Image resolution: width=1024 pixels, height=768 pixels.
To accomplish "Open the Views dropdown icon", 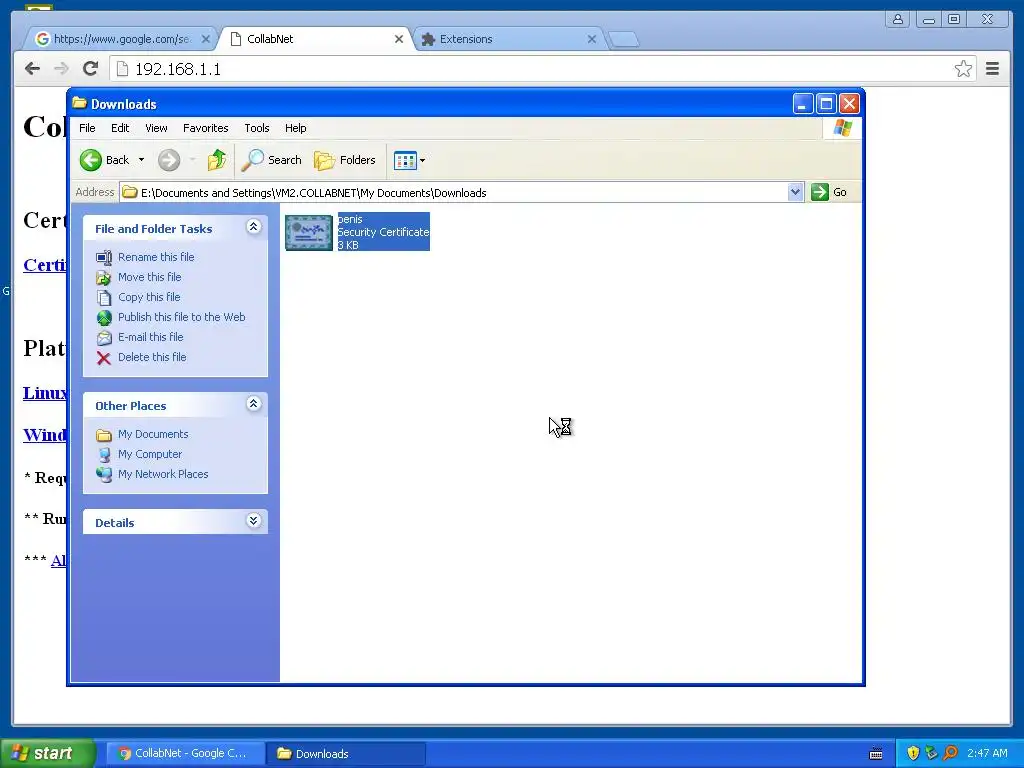I will 409,160.
